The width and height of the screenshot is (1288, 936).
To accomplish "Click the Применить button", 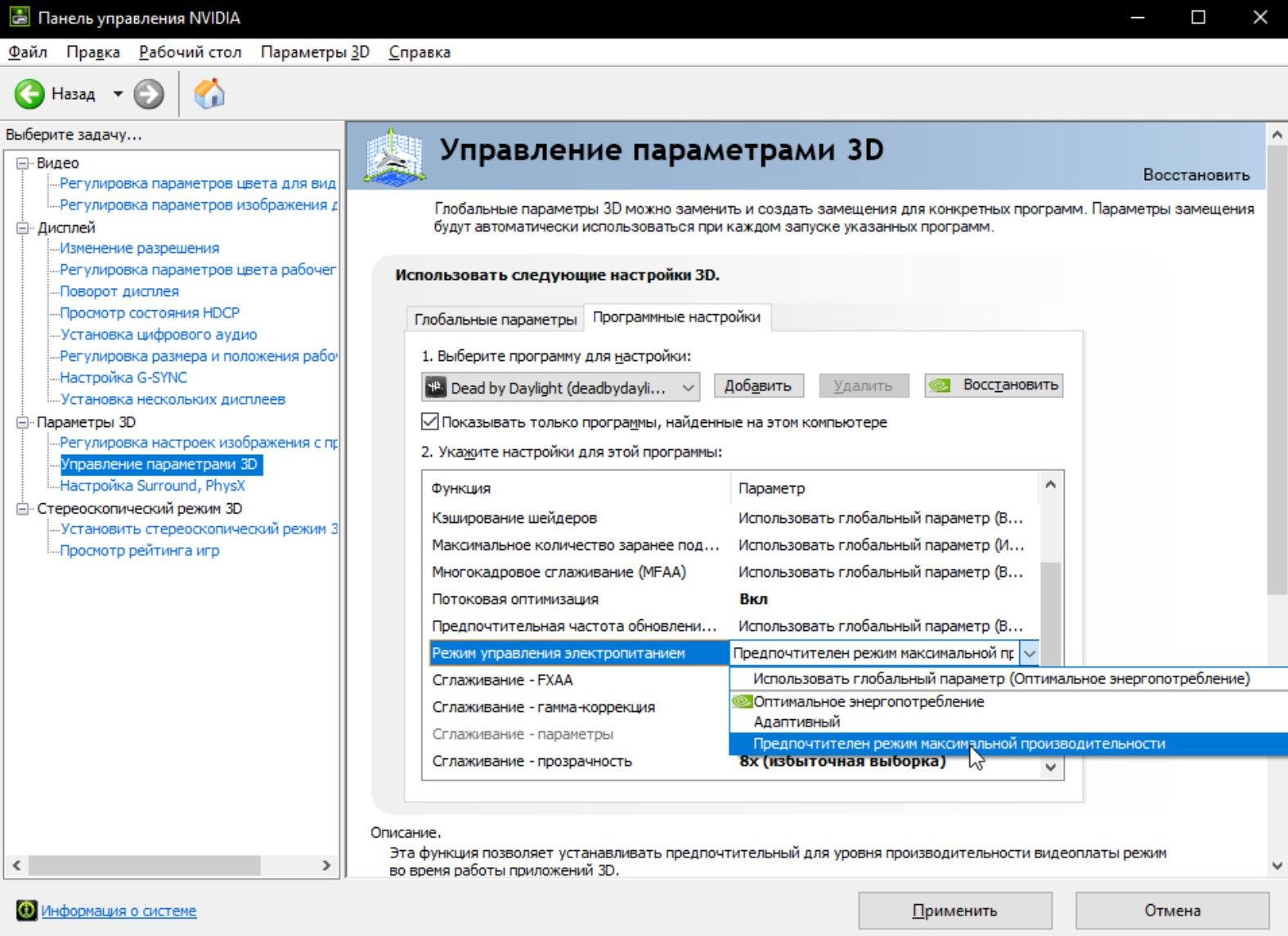I will (x=954, y=911).
